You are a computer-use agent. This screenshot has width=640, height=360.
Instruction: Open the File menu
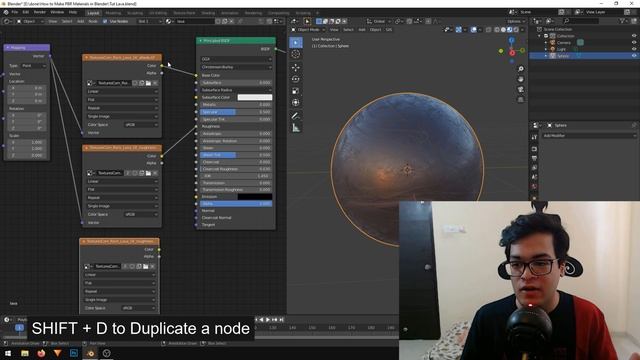point(15,12)
